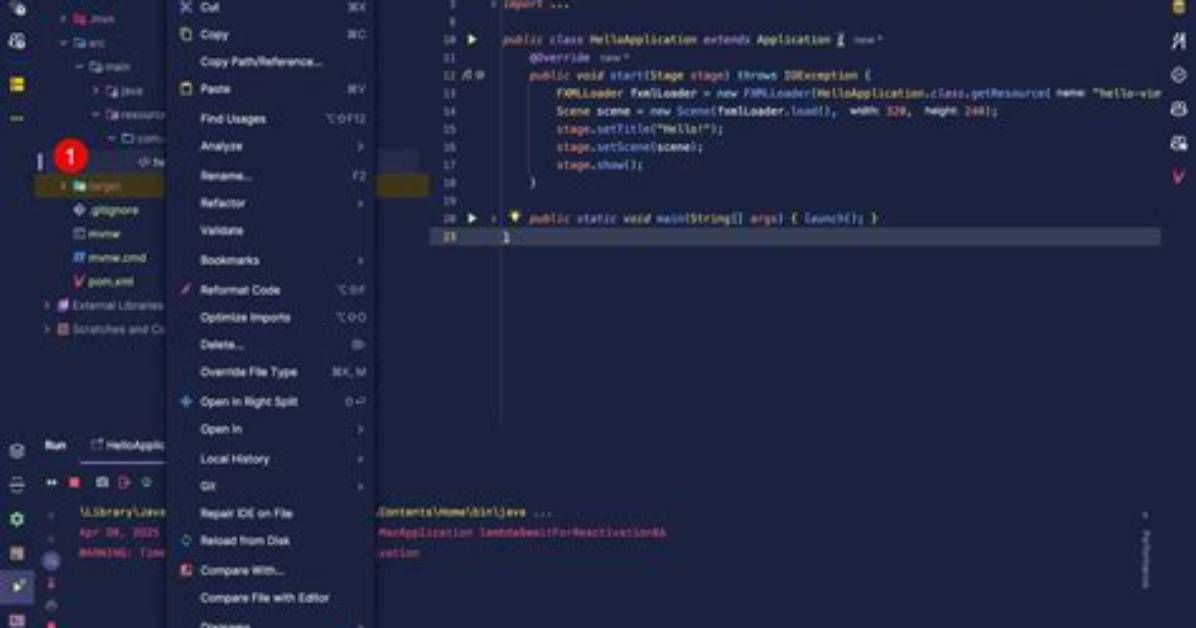Screen dimensions: 1196x628
Task: Click stage.show() on line 17
Action: [x=600, y=165]
